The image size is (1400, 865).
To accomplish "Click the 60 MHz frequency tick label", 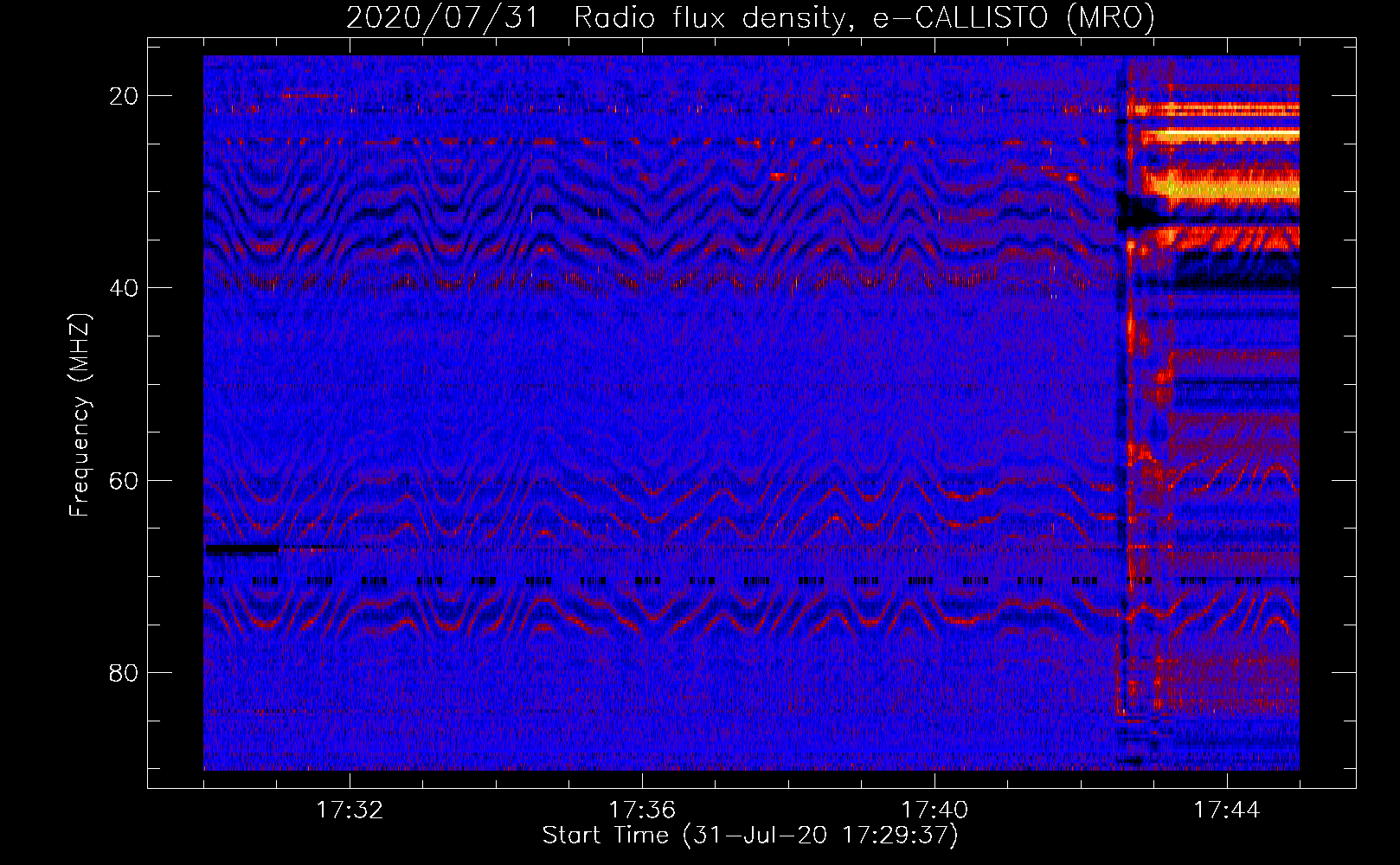I will (x=125, y=480).
